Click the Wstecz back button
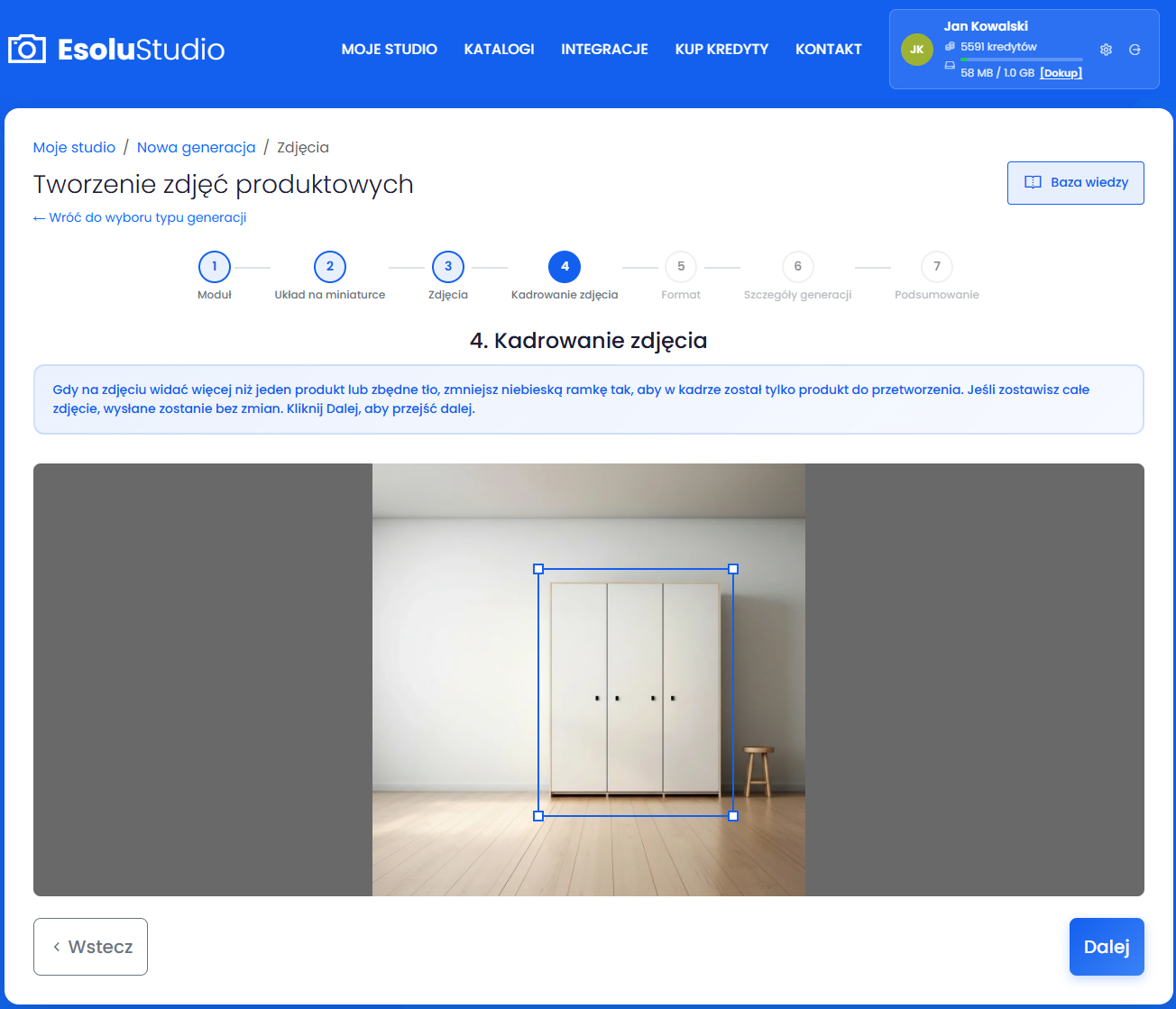The width and height of the screenshot is (1176, 1009). (90, 947)
